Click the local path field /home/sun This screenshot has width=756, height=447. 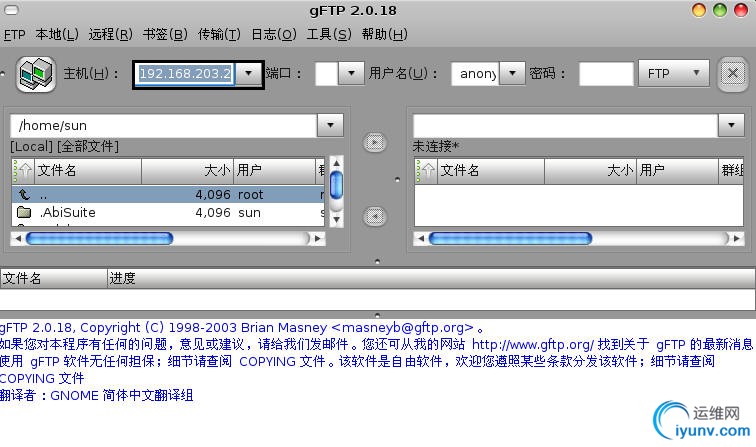point(163,125)
